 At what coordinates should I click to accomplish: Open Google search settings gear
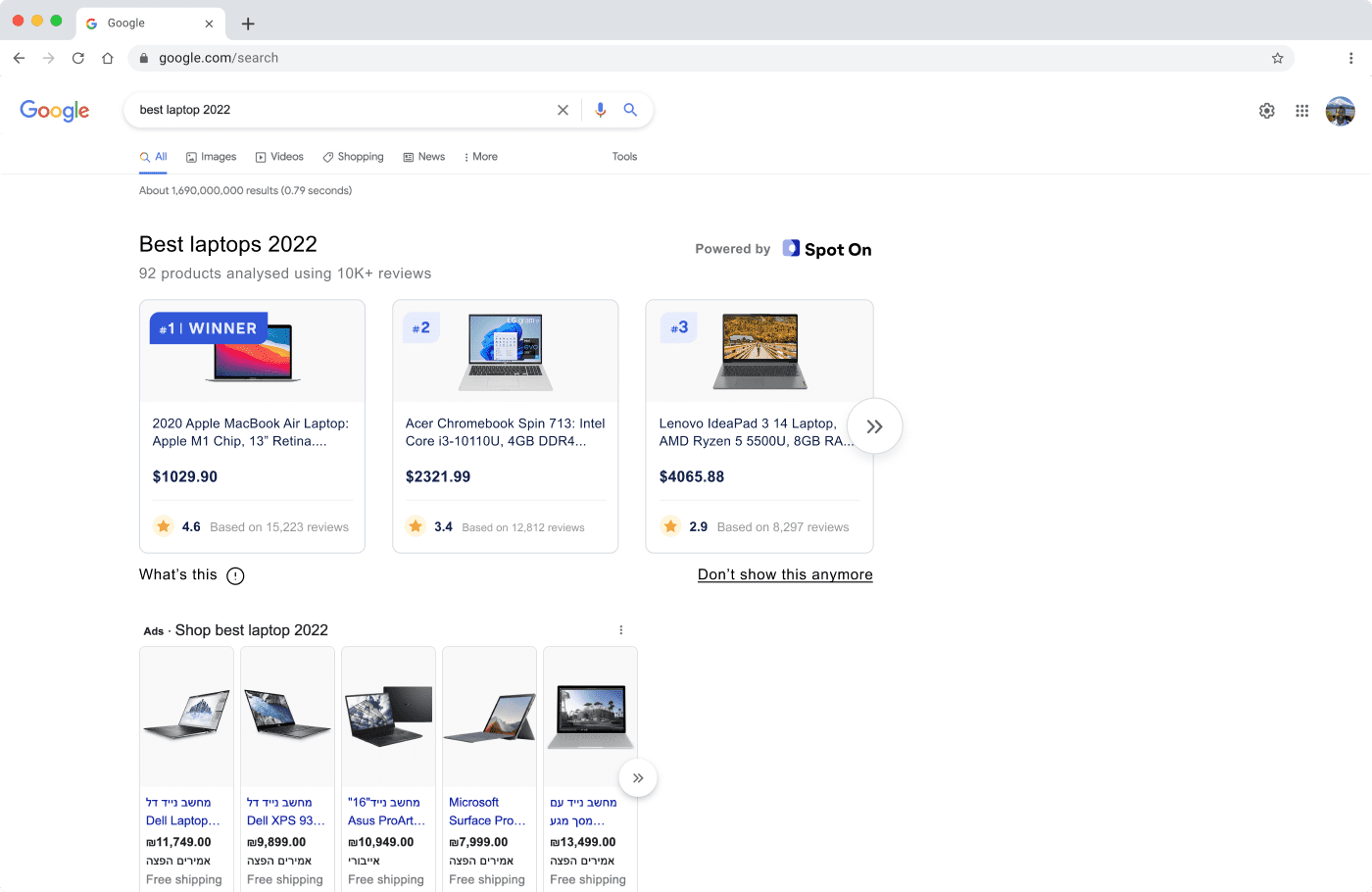coord(1266,111)
